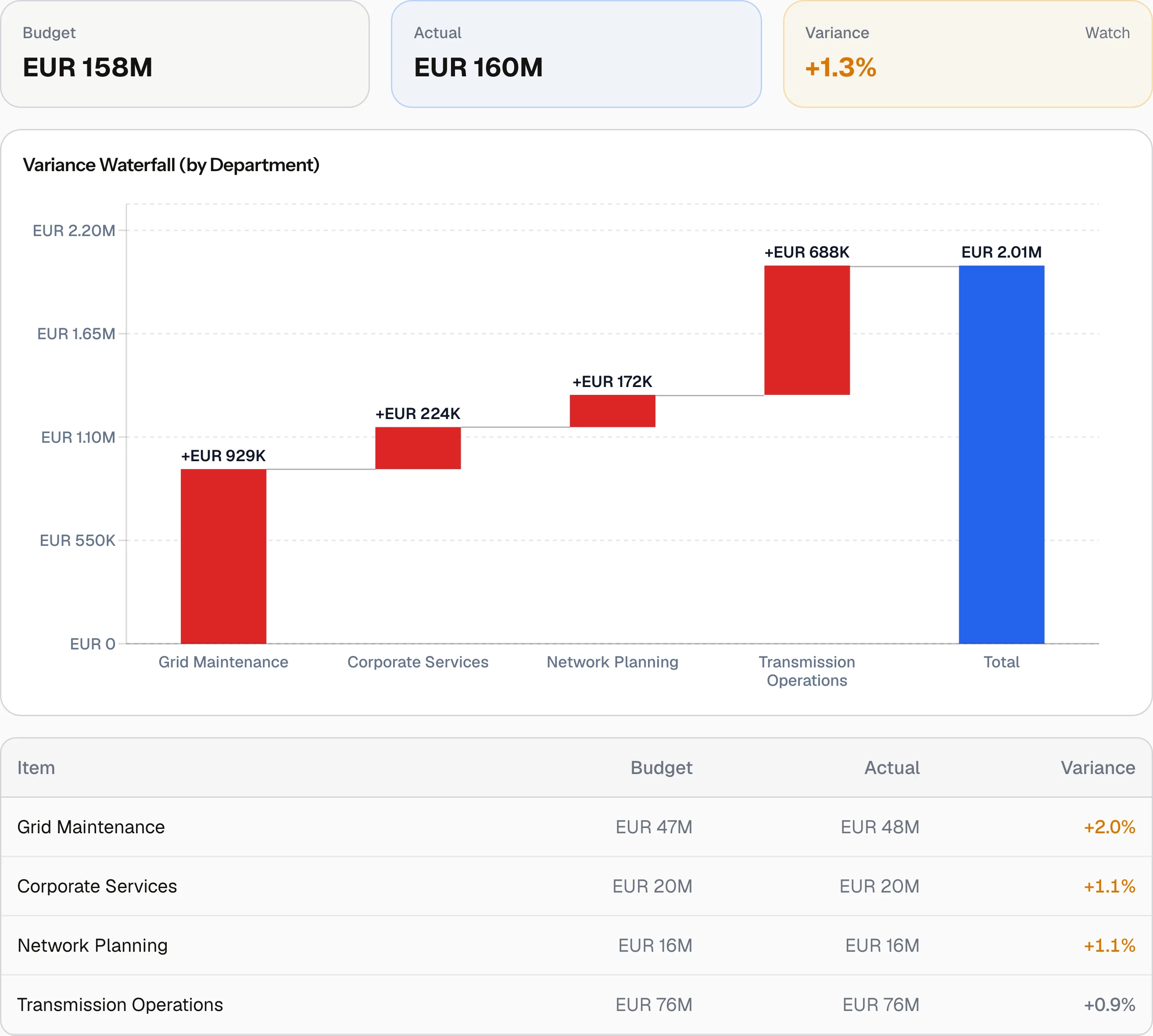Click Corporate Services EUR 20M actual cell
The height and width of the screenshot is (1036, 1153).
(x=879, y=886)
